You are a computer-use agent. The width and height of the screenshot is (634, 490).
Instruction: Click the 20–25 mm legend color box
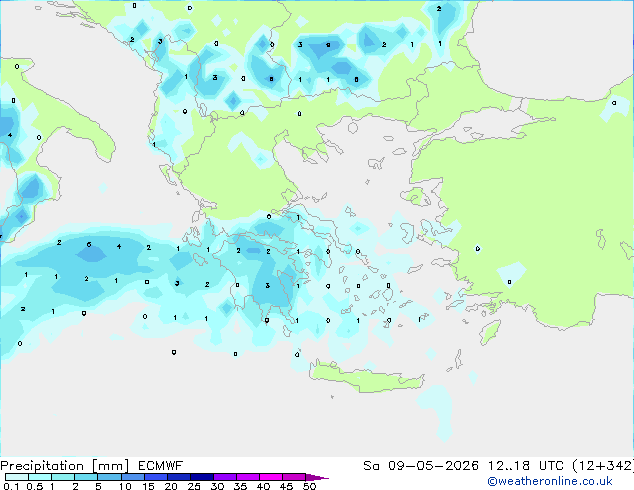coord(178,477)
